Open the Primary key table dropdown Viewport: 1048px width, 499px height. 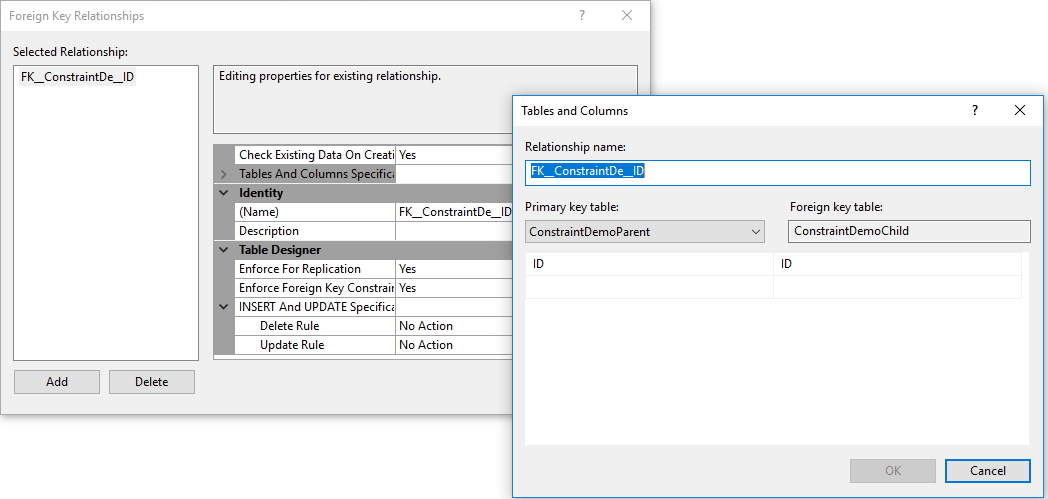(x=756, y=232)
